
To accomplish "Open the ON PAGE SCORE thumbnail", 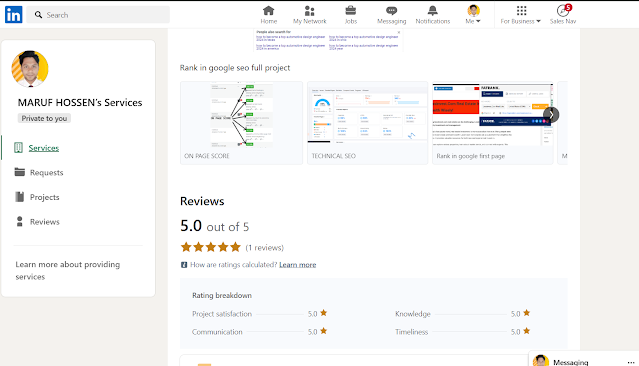I will point(241,123).
